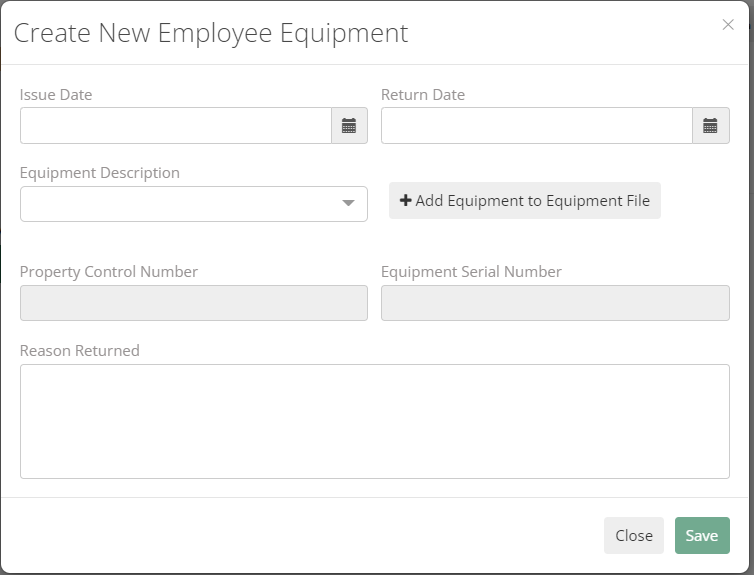Click the Equipment Serial Number label
Screen dimensions: 754x575
(x=471, y=272)
